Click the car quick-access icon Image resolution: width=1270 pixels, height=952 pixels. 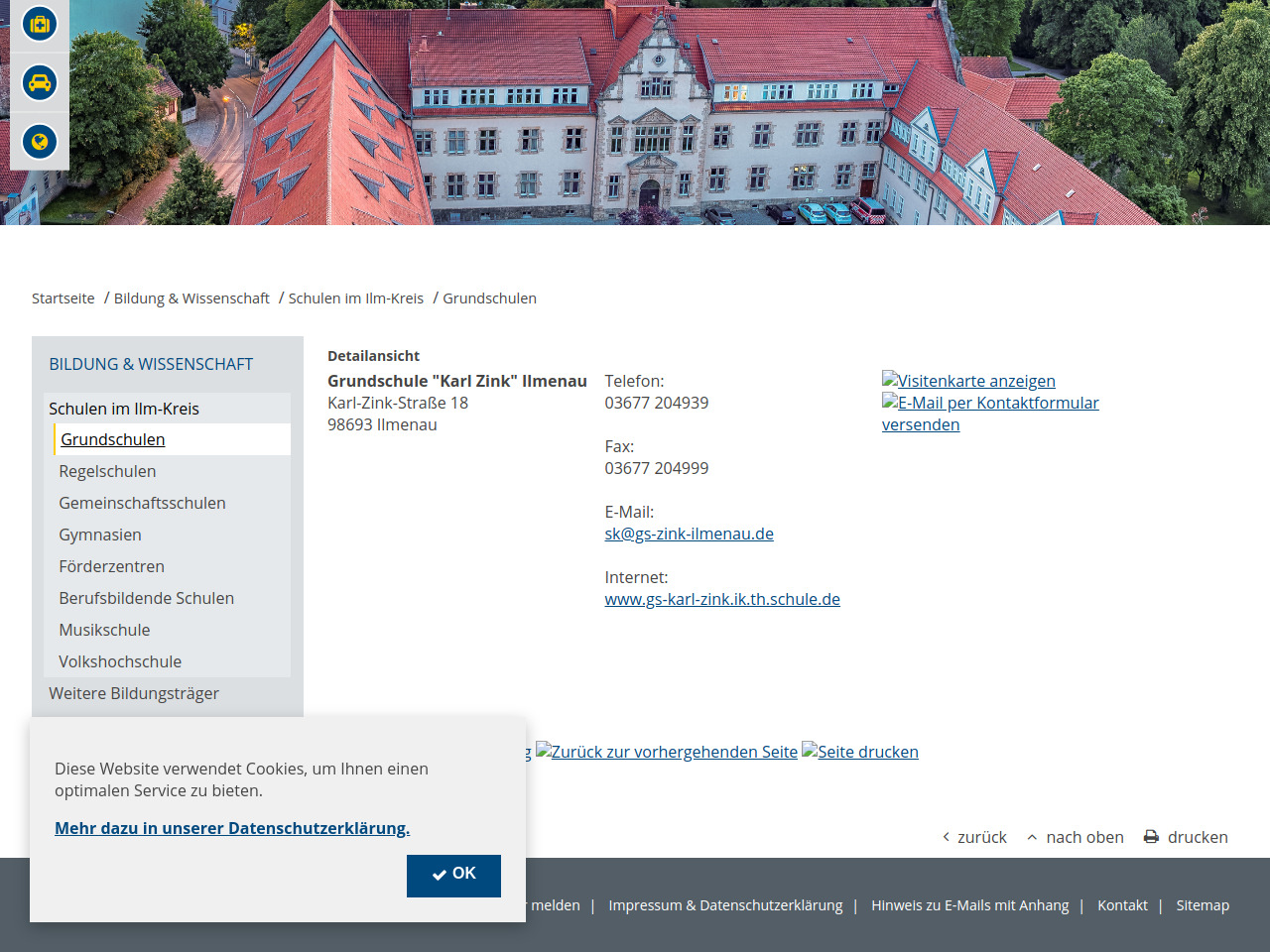(40, 83)
